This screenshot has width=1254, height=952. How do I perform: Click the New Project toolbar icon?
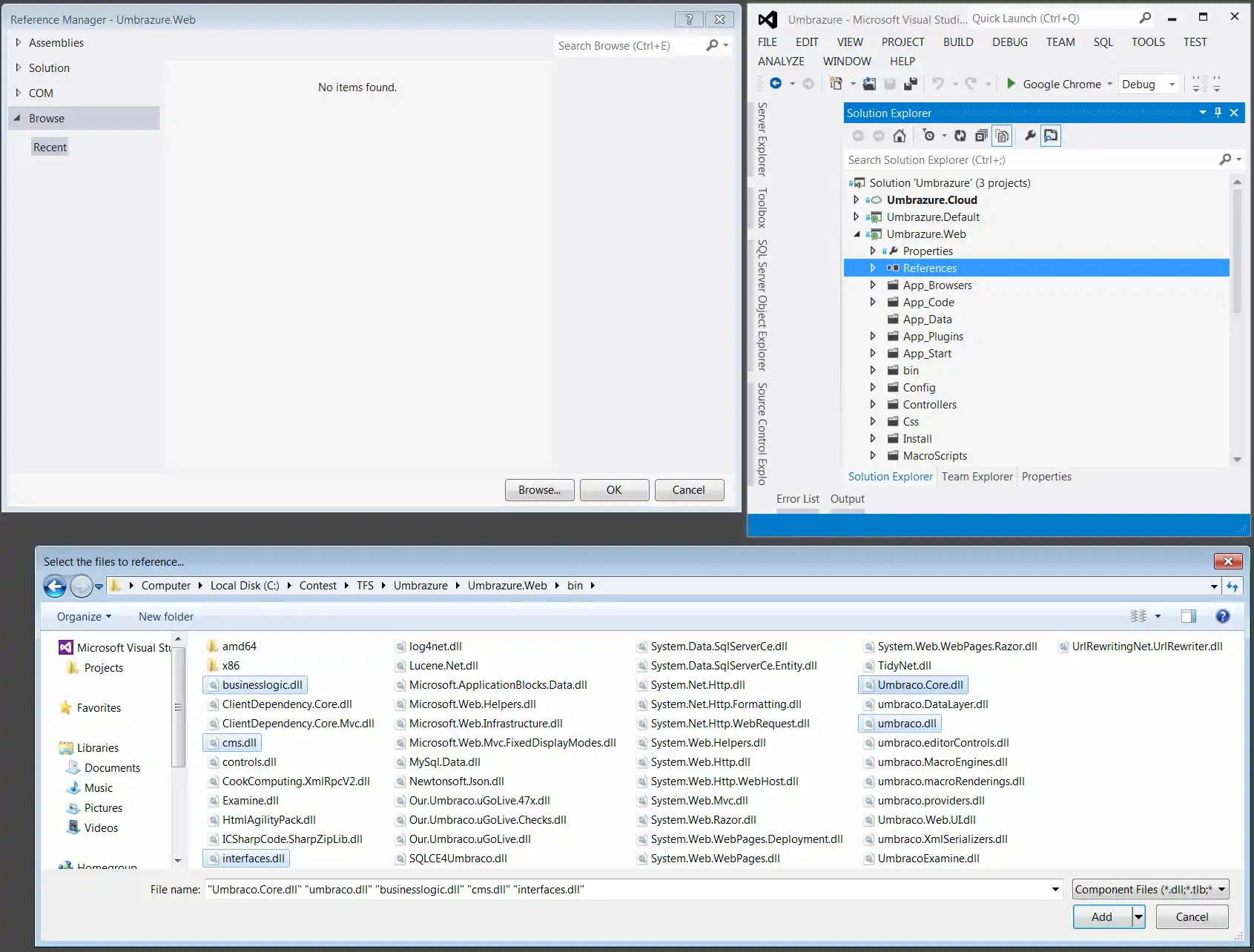point(836,84)
